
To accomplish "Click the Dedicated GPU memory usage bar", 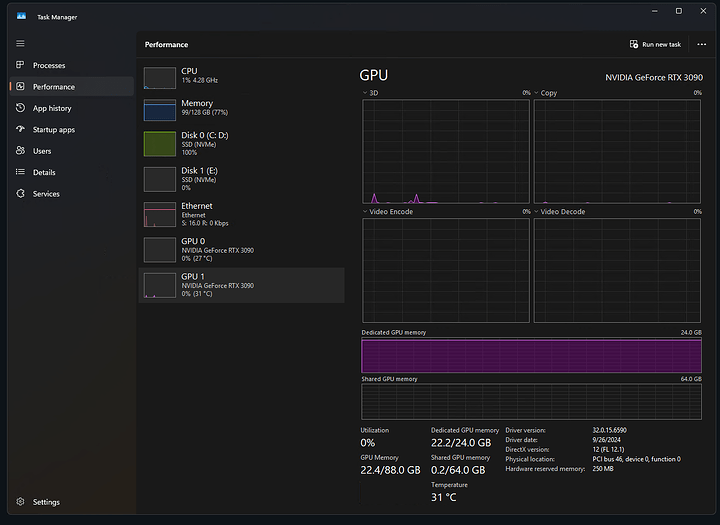I will pyautogui.click(x=531, y=356).
